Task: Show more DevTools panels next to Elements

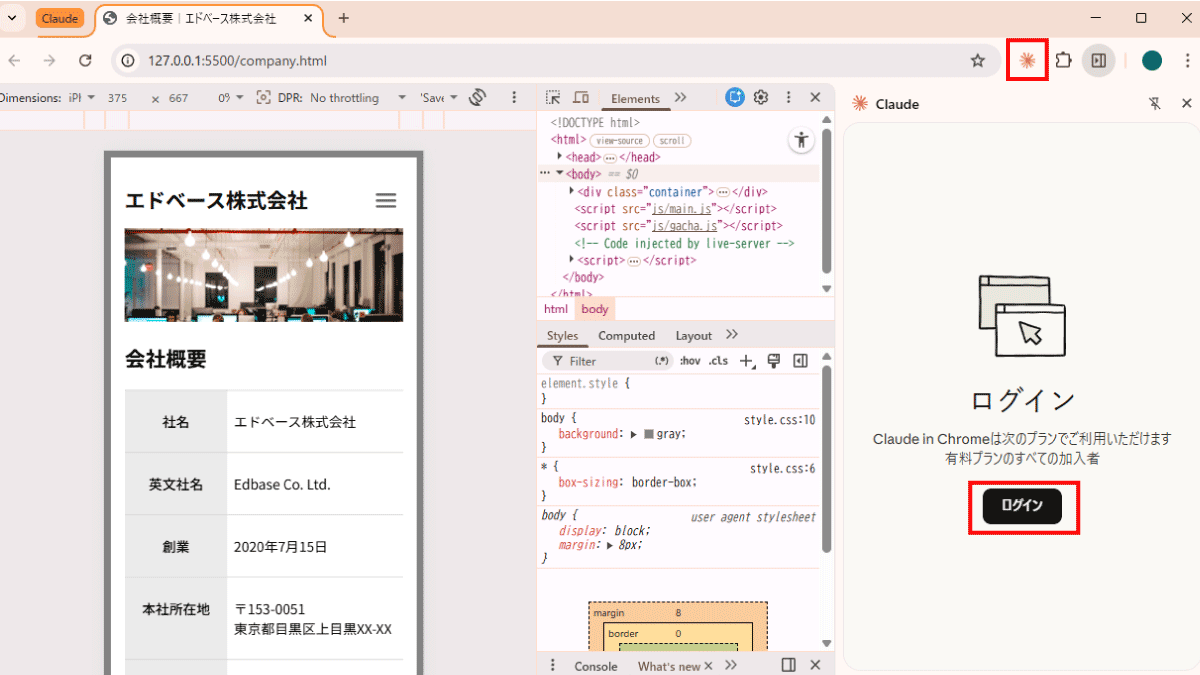Action: (681, 97)
